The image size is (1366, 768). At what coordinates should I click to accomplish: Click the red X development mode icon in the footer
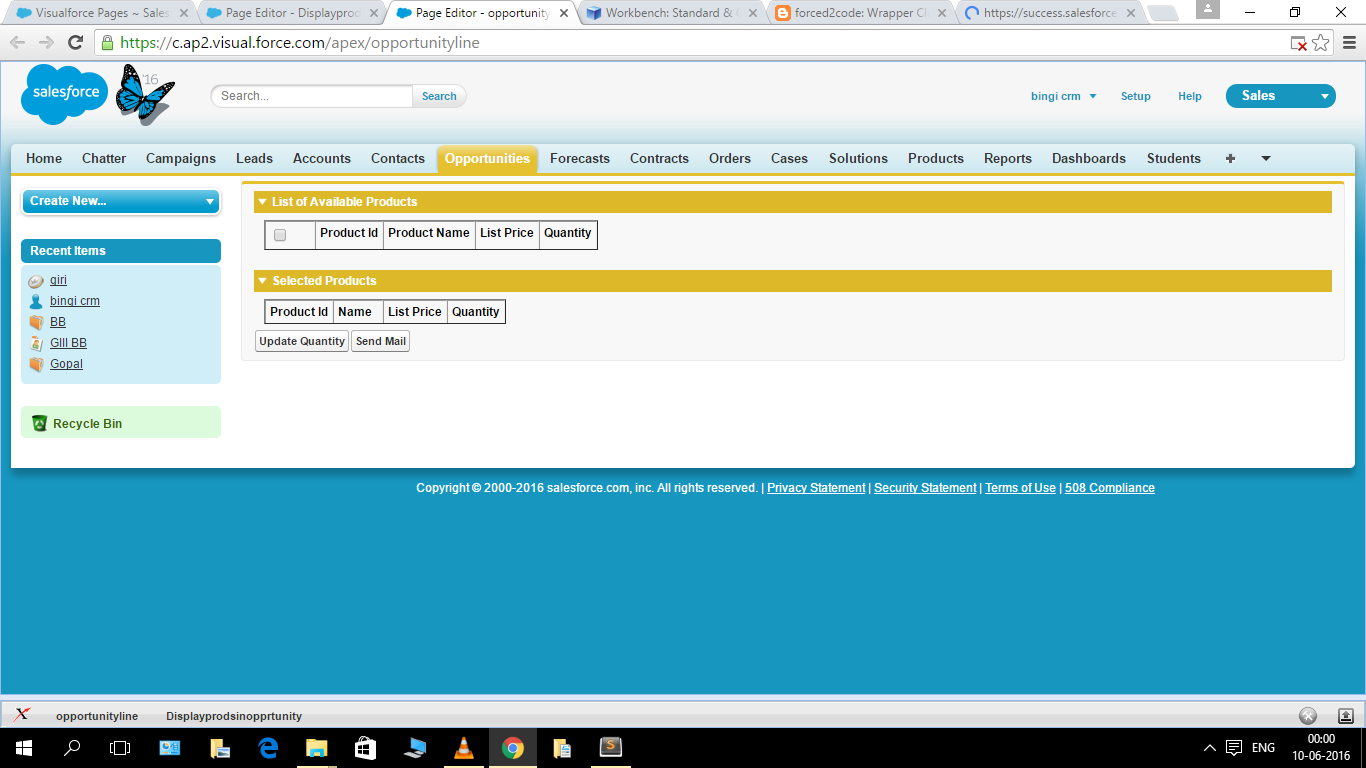click(x=22, y=714)
